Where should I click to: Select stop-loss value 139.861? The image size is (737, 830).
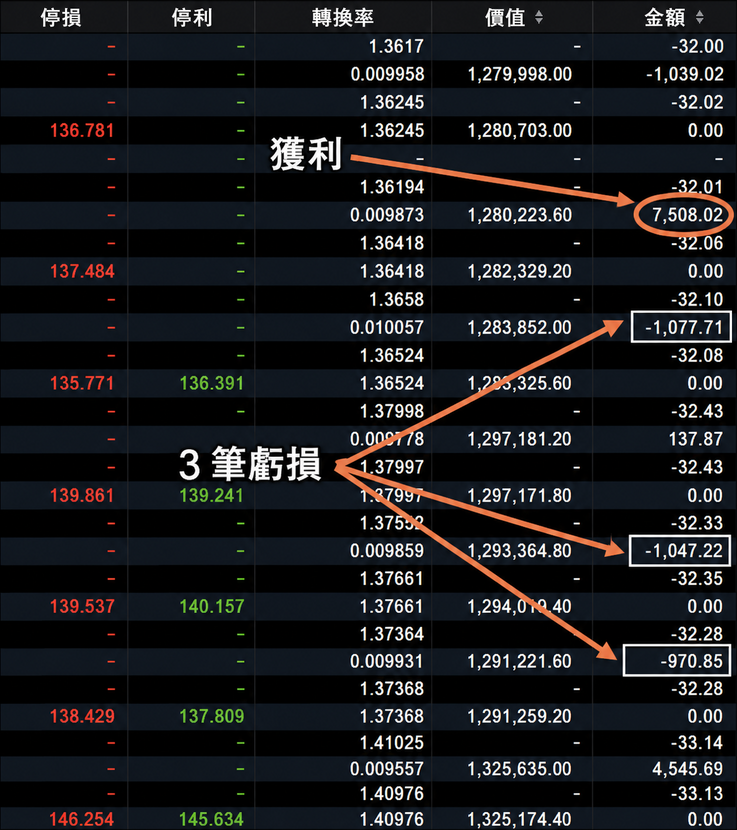[x=82, y=495]
